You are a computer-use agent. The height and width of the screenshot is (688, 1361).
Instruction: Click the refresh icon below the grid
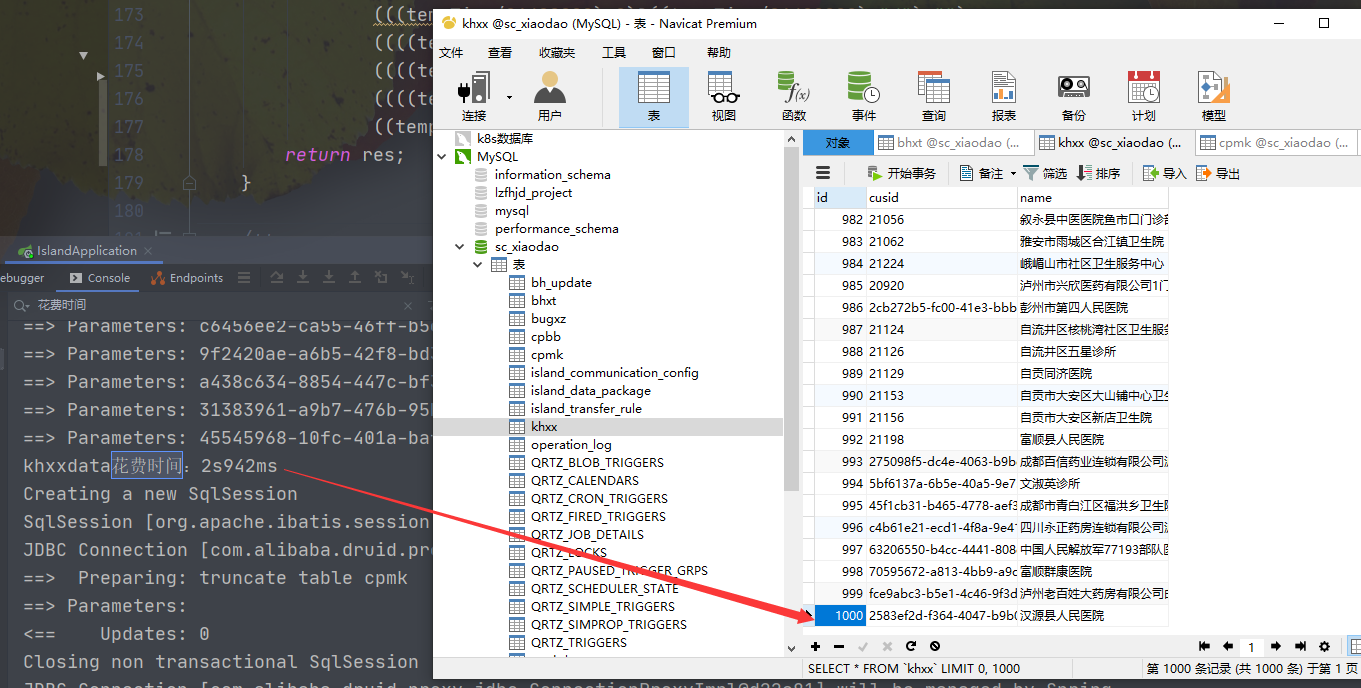coord(911,647)
